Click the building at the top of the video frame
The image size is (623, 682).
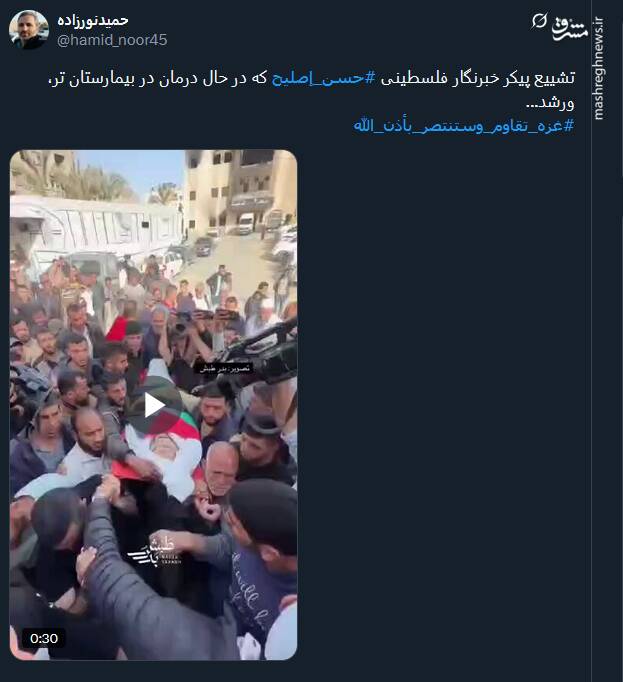pyautogui.click(x=239, y=189)
